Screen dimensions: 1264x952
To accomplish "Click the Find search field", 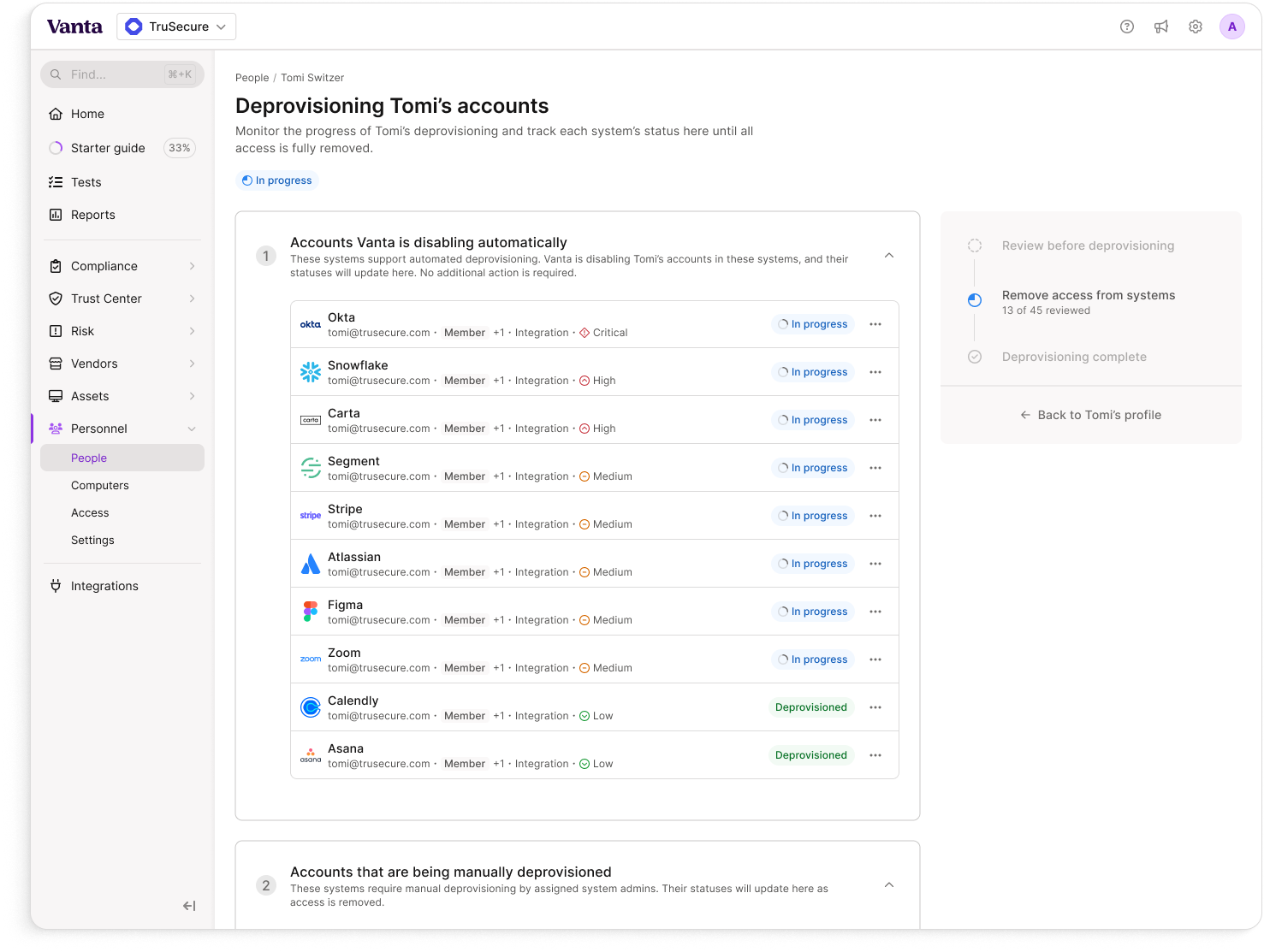I will 122,74.
